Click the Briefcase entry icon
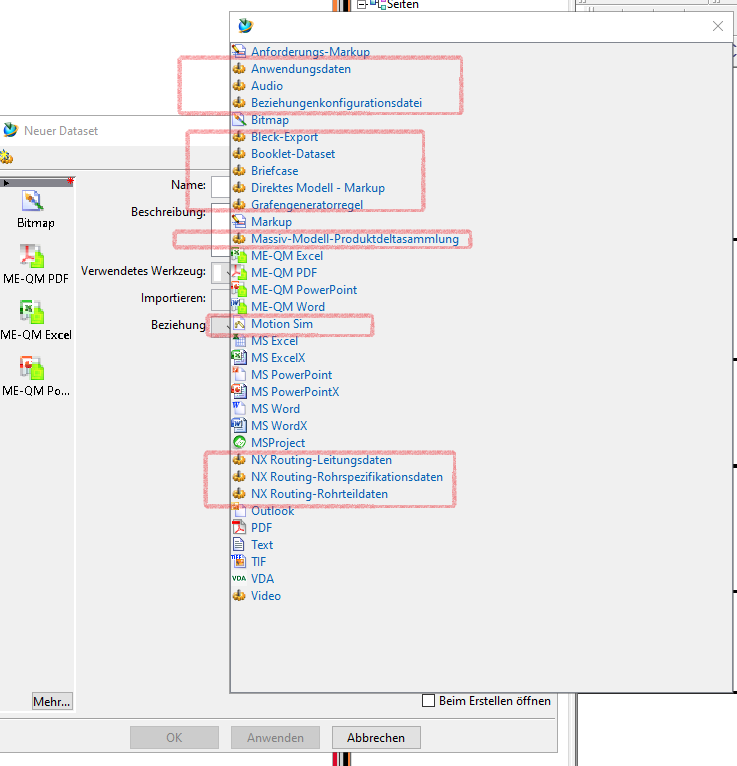Screen dimensions: 737x766 pyautogui.click(x=239, y=171)
